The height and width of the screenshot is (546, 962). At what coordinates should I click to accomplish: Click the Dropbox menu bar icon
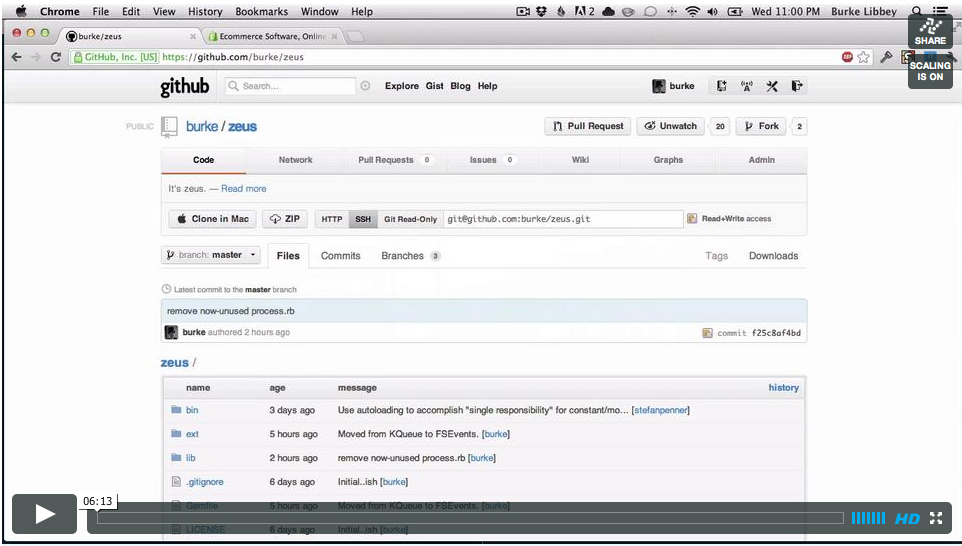coord(541,11)
